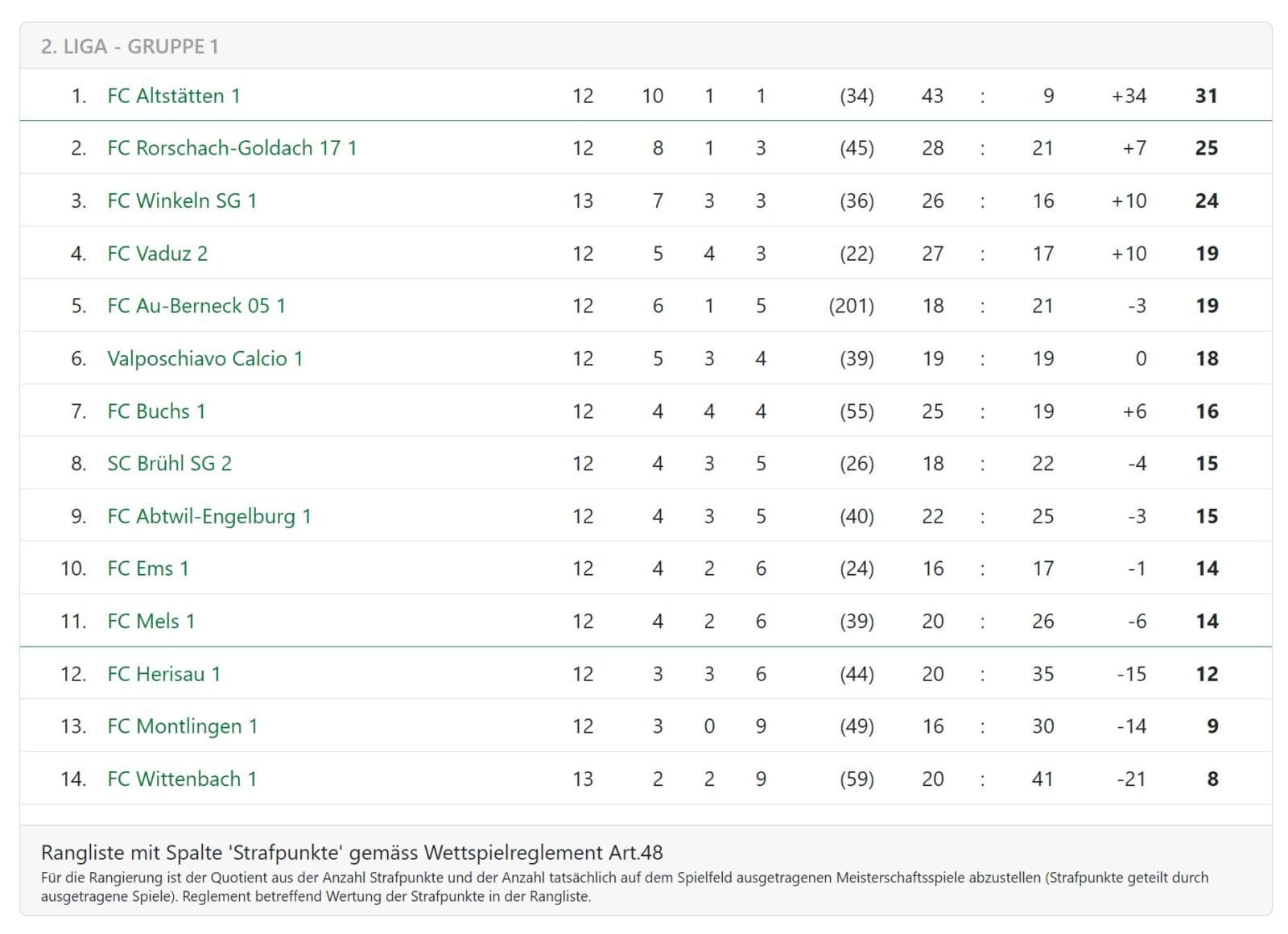Open Valposchiavo Calcio 1 team link
The width and height of the screenshot is (1288, 934).
(x=205, y=358)
